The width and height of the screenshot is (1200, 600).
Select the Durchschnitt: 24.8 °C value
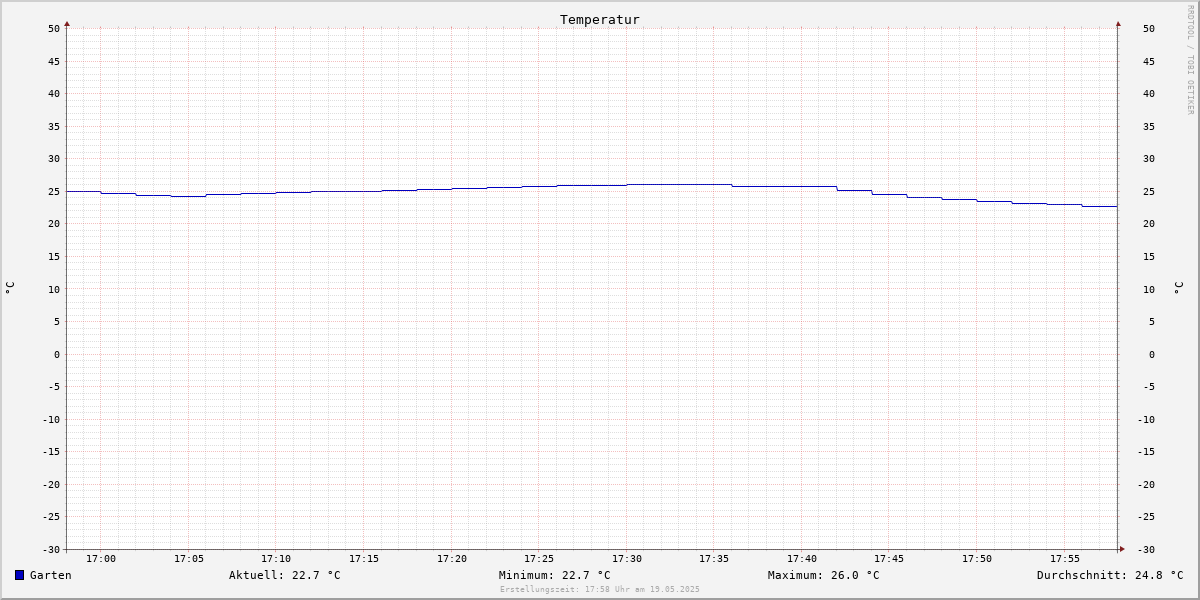click(1110, 575)
